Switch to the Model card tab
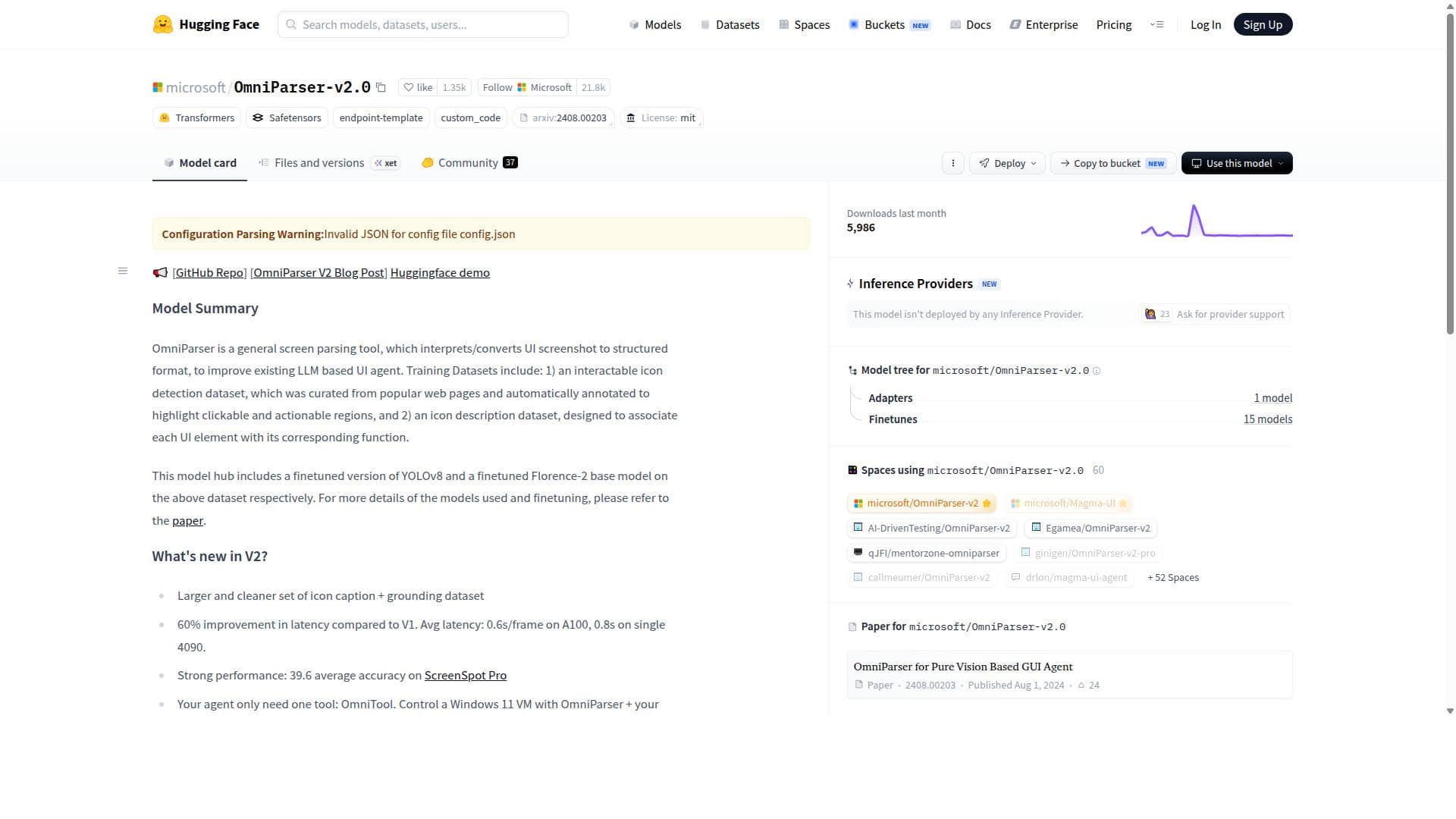Image resolution: width=1456 pixels, height=819 pixels. pos(199,163)
